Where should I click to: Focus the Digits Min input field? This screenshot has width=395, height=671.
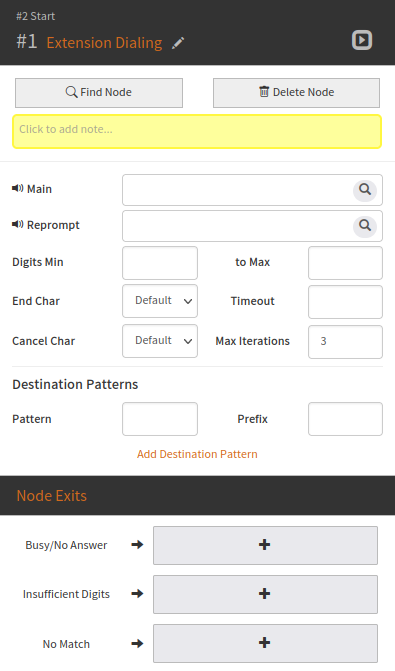pyautogui.click(x=160, y=263)
